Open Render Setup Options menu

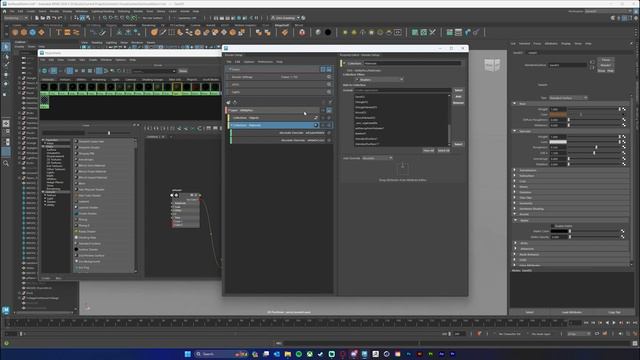249,62
